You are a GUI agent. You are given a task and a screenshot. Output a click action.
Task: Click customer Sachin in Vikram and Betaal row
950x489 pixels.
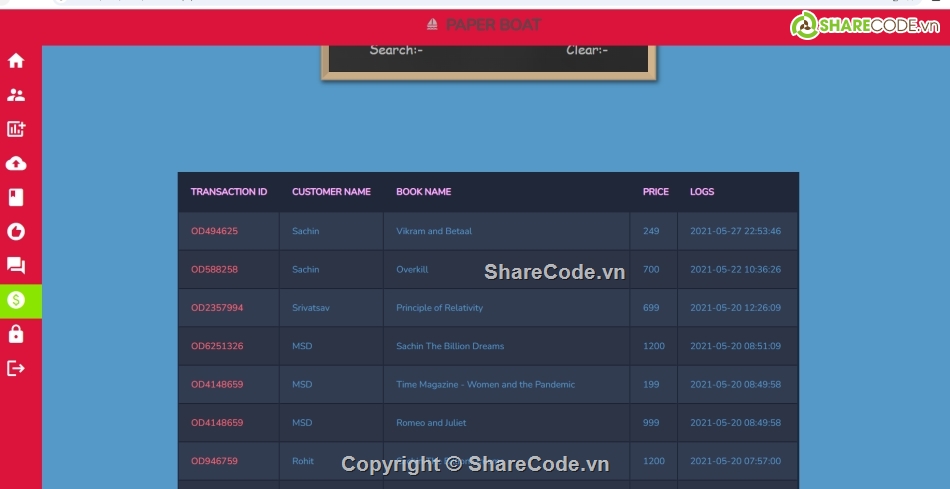point(305,231)
